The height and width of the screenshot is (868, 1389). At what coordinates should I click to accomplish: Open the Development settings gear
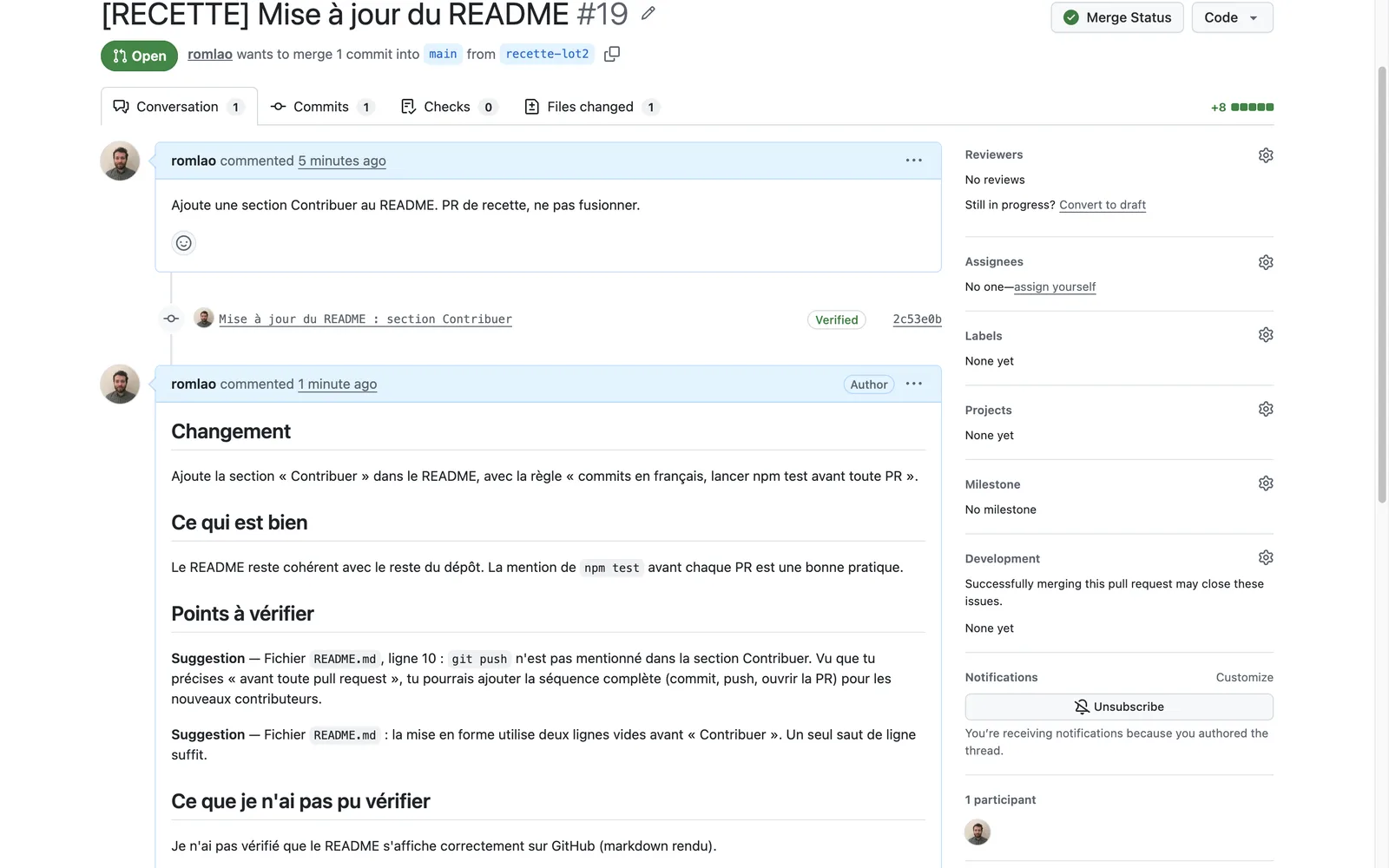(x=1266, y=557)
